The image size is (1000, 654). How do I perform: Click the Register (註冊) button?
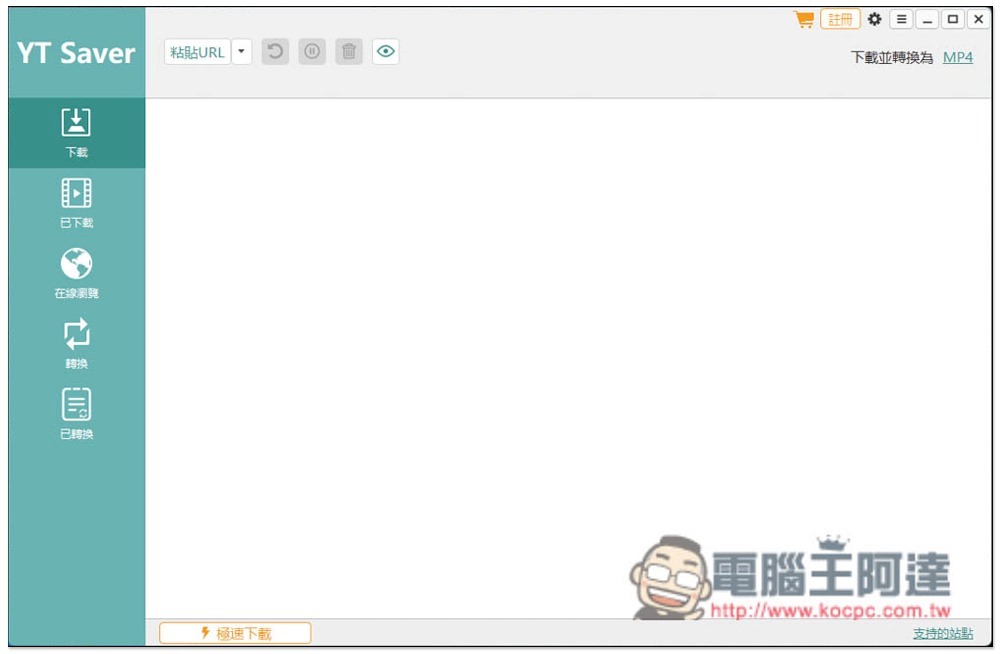coord(840,20)
